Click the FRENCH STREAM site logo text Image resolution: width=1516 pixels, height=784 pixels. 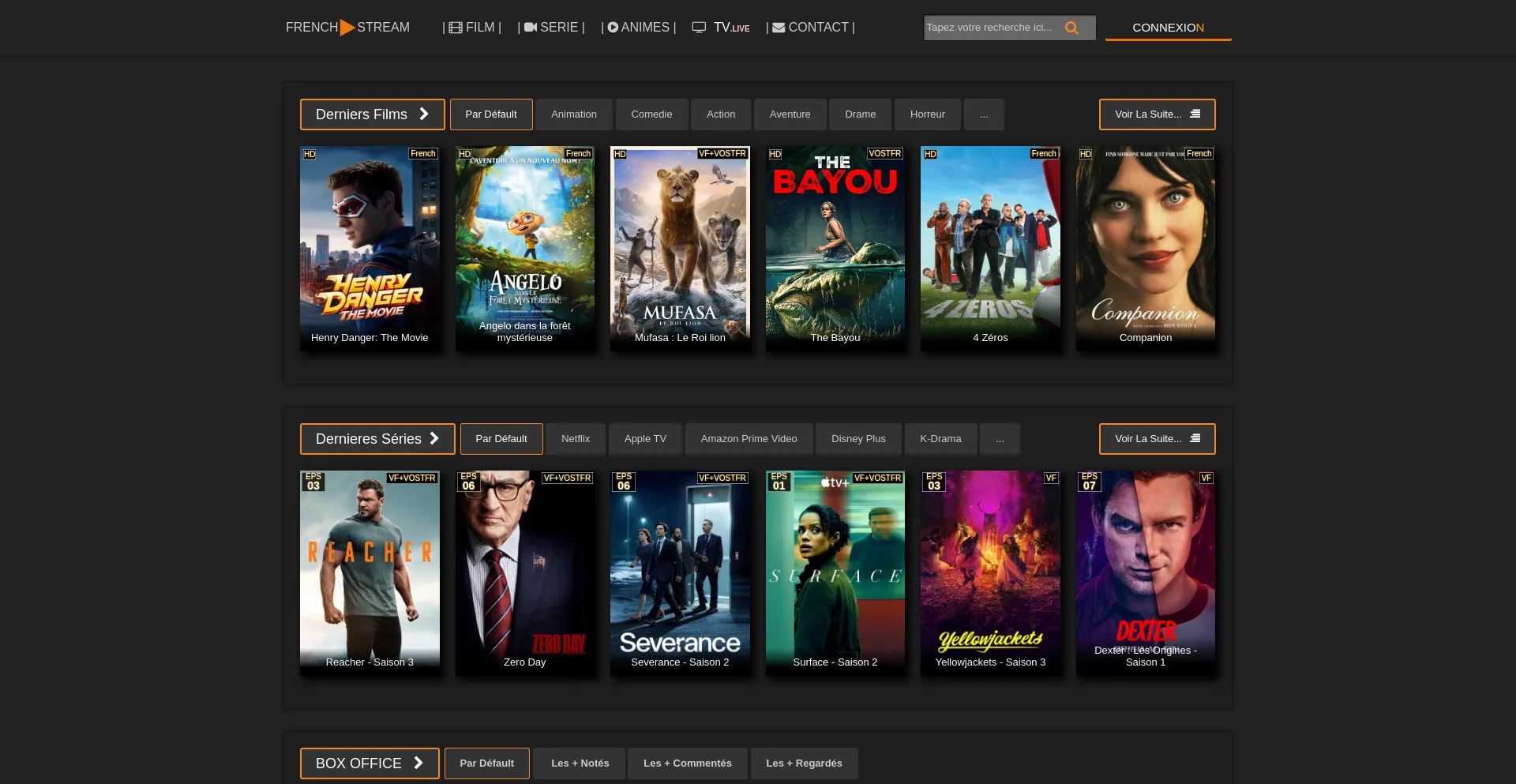347,28
